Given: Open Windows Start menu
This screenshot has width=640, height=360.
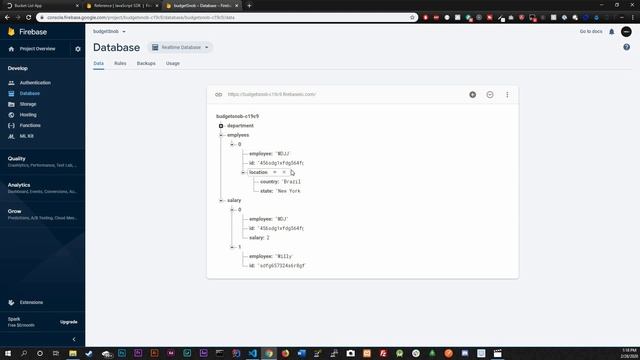Looking at the screenshot, I should click(8, 353).
